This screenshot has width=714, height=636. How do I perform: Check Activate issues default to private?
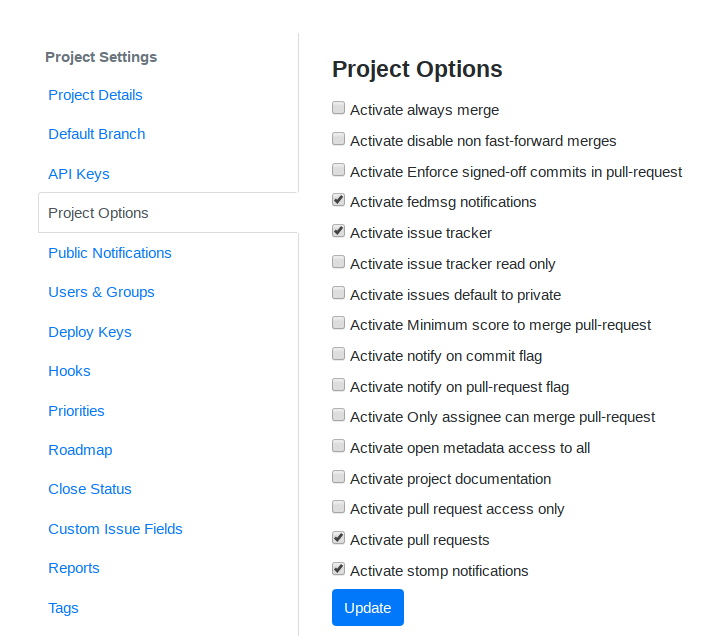point(338,293)
